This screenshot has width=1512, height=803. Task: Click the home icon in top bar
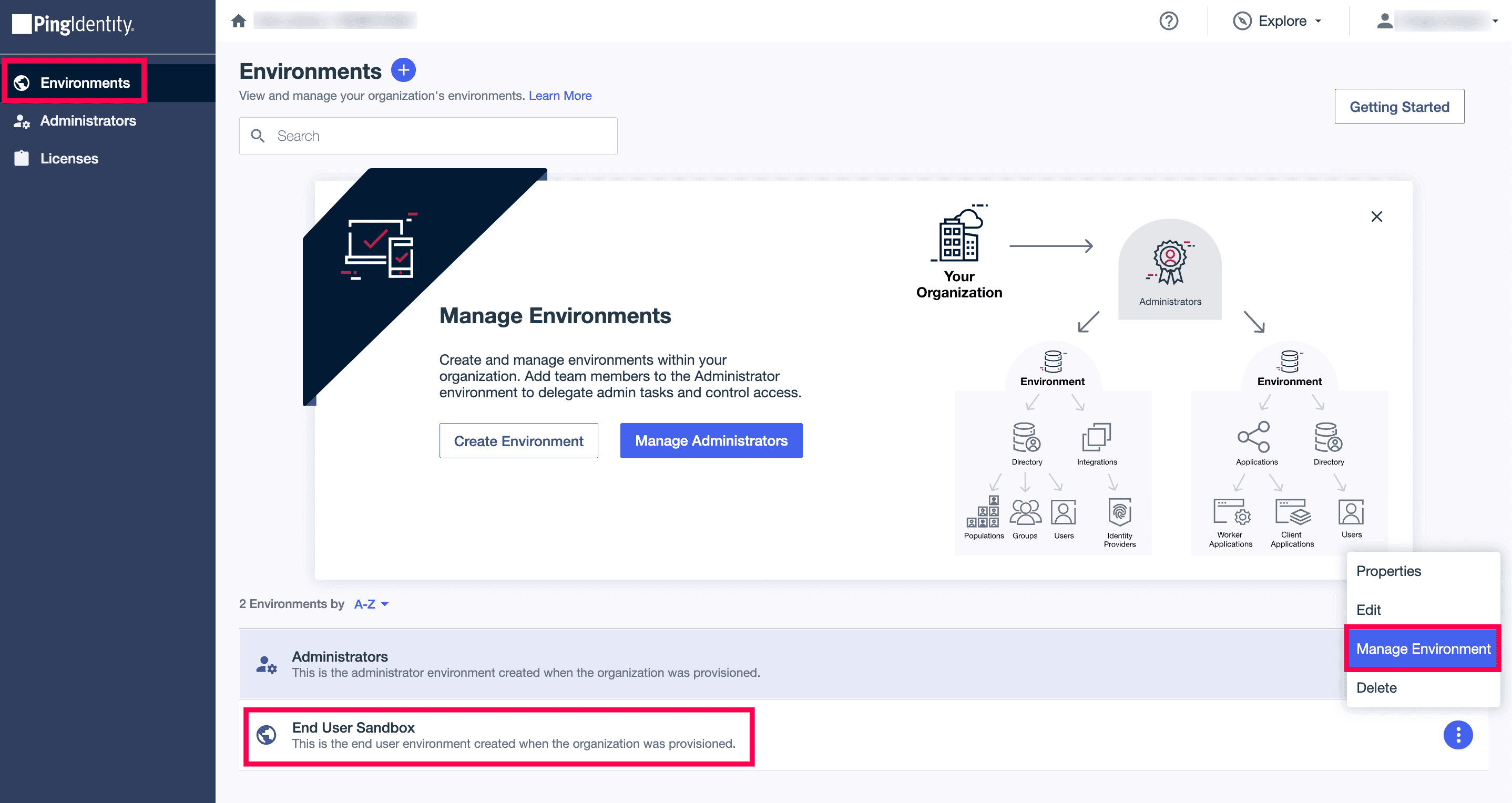[x=238, y=21]
